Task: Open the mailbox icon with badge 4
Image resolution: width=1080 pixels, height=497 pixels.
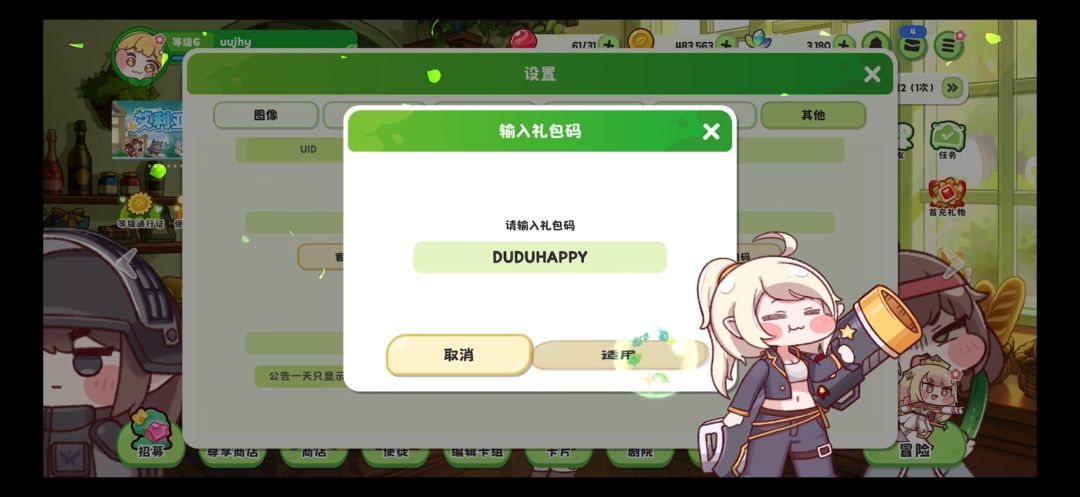Action: (x=912, y=44)
